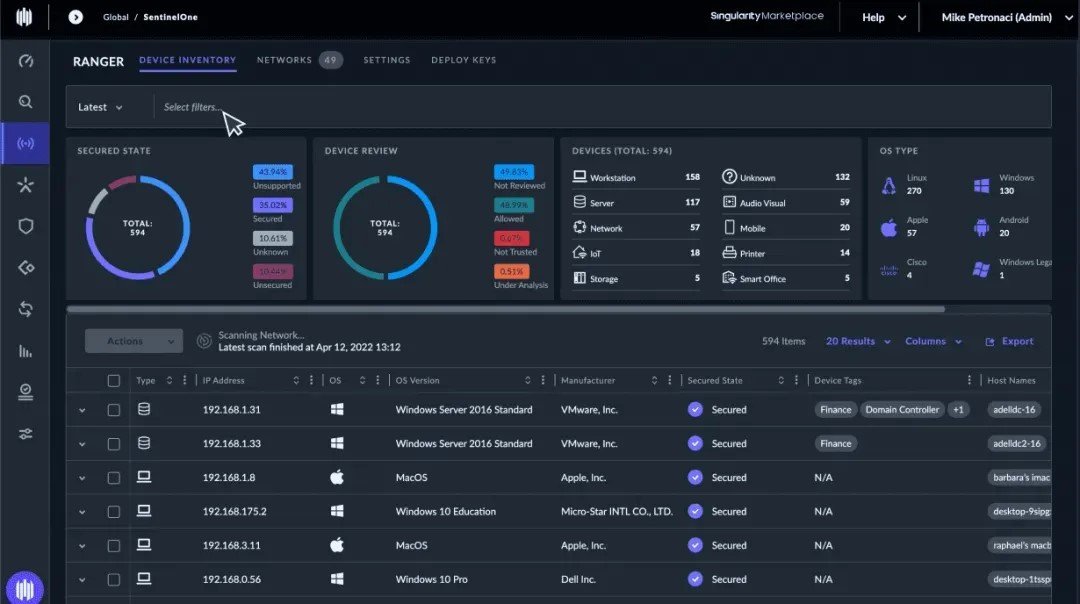
Task: Switch to the Settings tab
Action: coord(386,60)
